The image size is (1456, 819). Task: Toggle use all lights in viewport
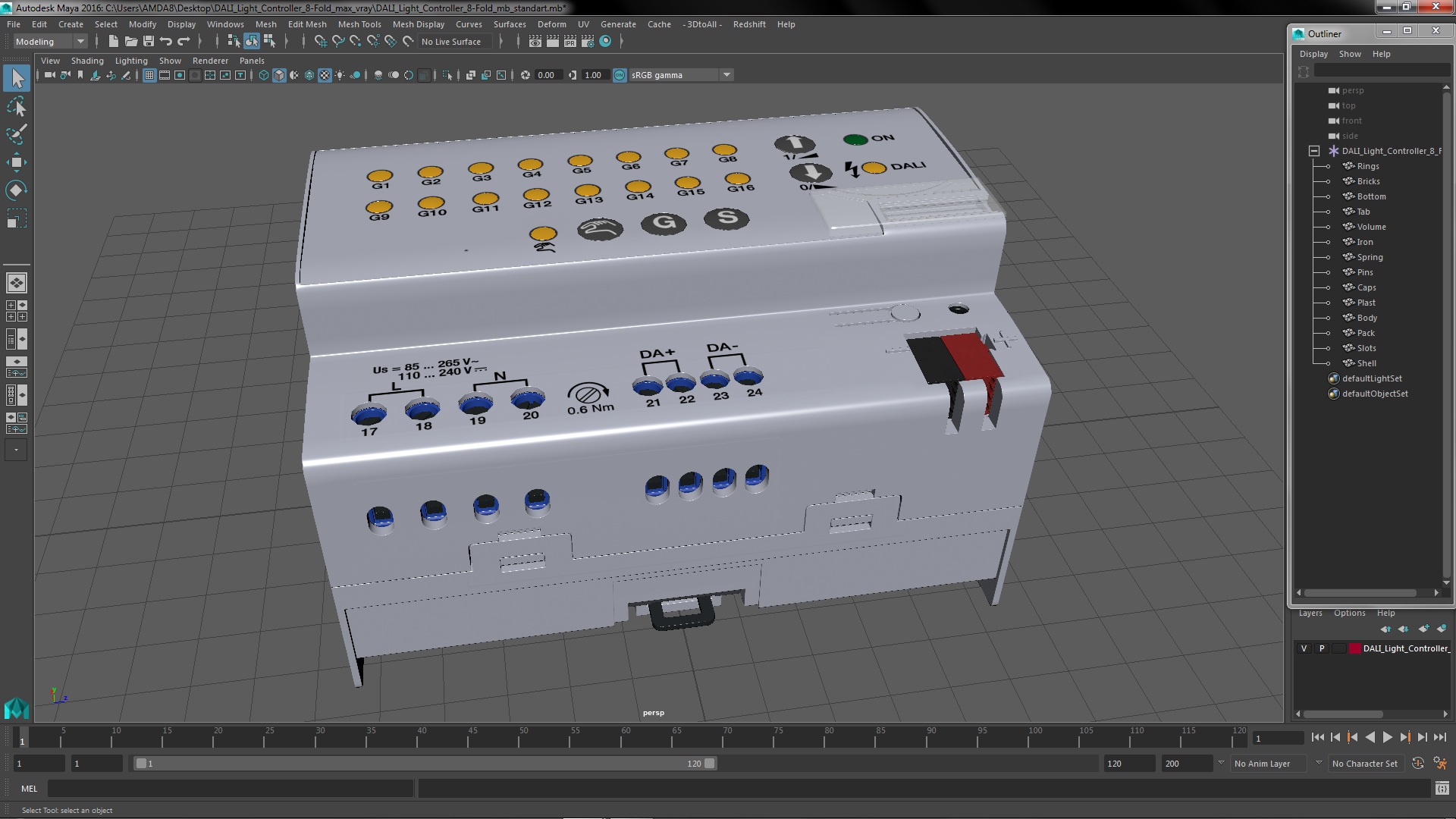340,75
